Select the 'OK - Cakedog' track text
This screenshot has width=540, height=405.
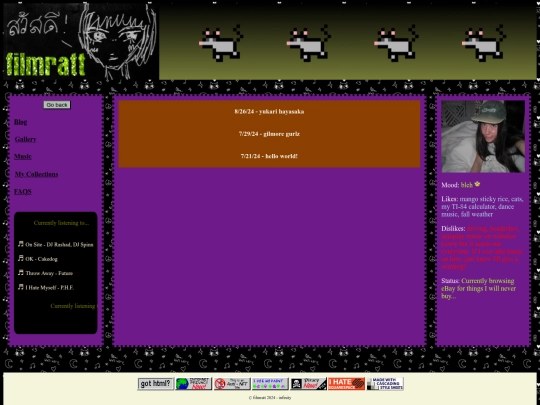[41, 259]
